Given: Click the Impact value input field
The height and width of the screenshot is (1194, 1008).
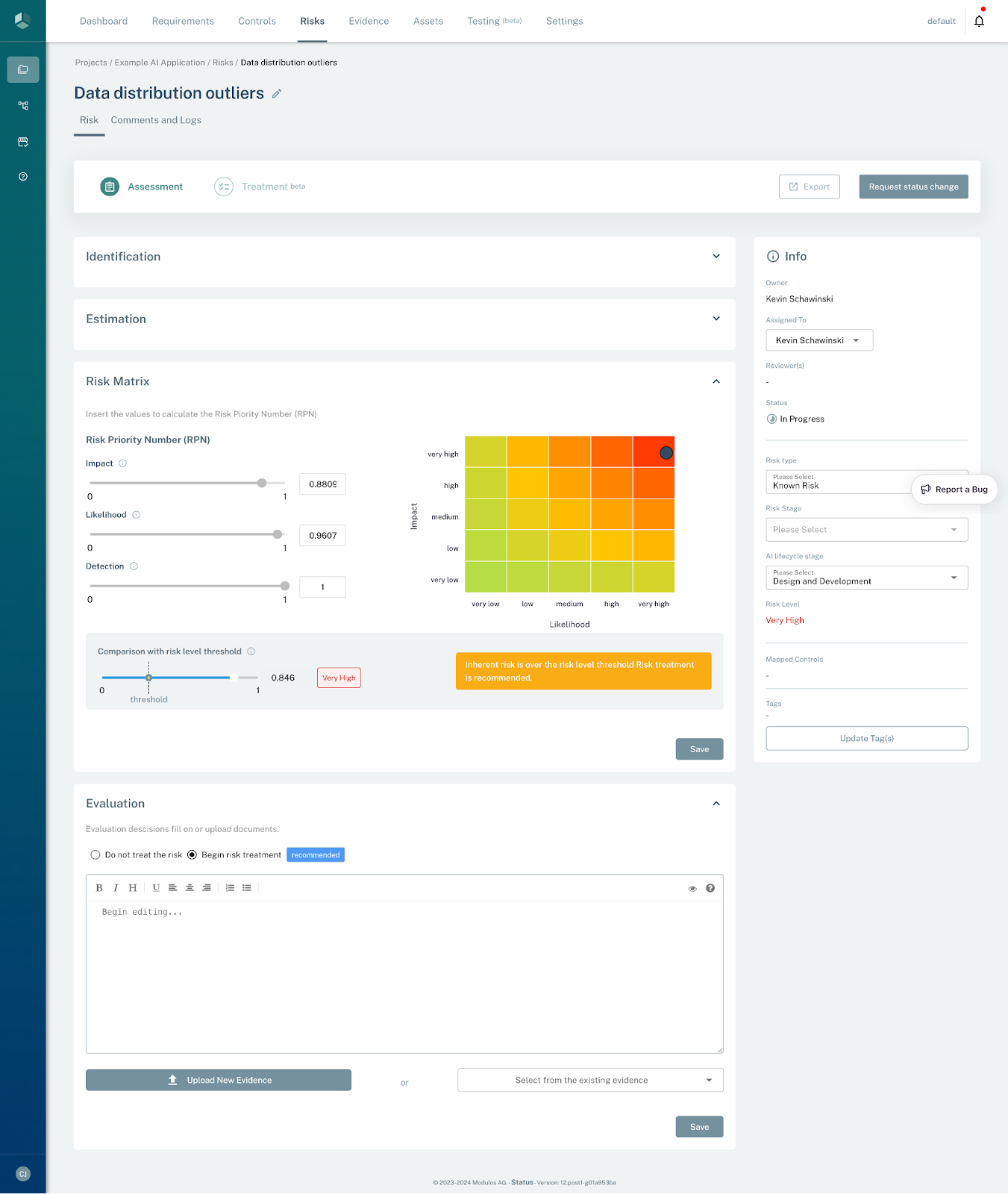Looking at the screenshot, I should [322, 484].
